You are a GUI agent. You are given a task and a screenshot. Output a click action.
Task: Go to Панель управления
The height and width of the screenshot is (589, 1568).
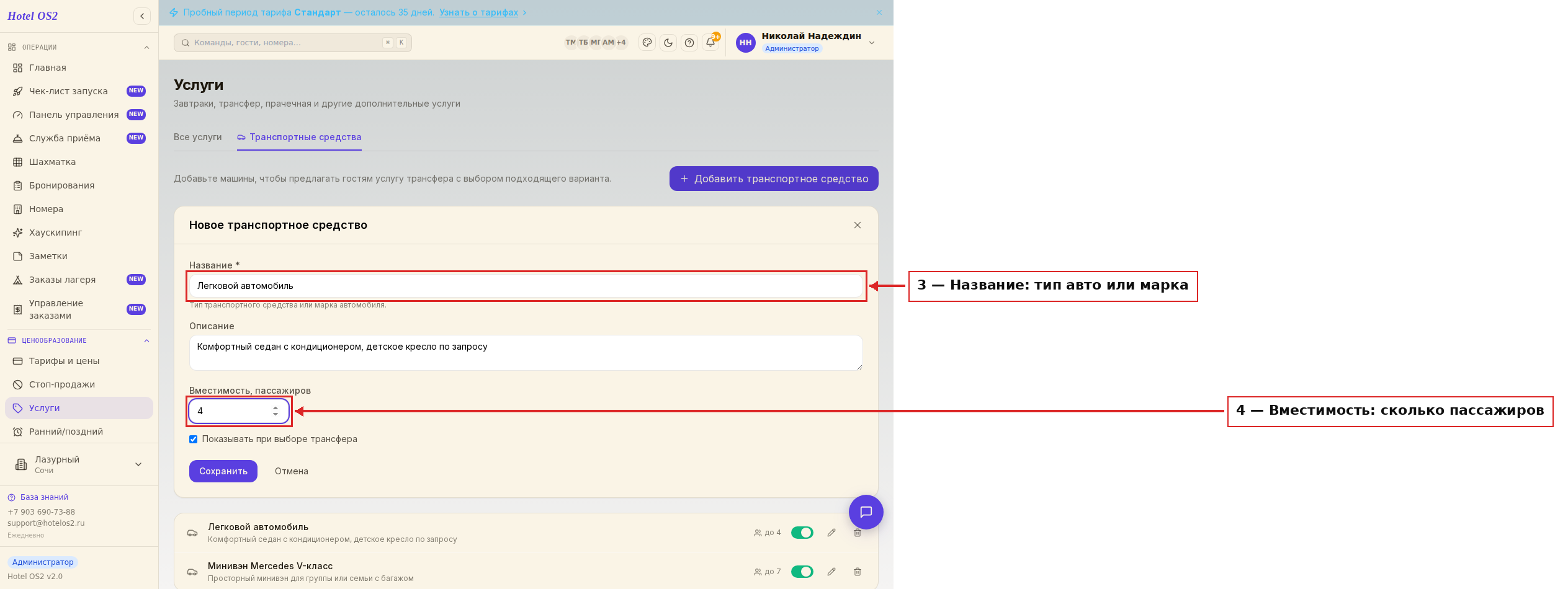click(79, 115)
